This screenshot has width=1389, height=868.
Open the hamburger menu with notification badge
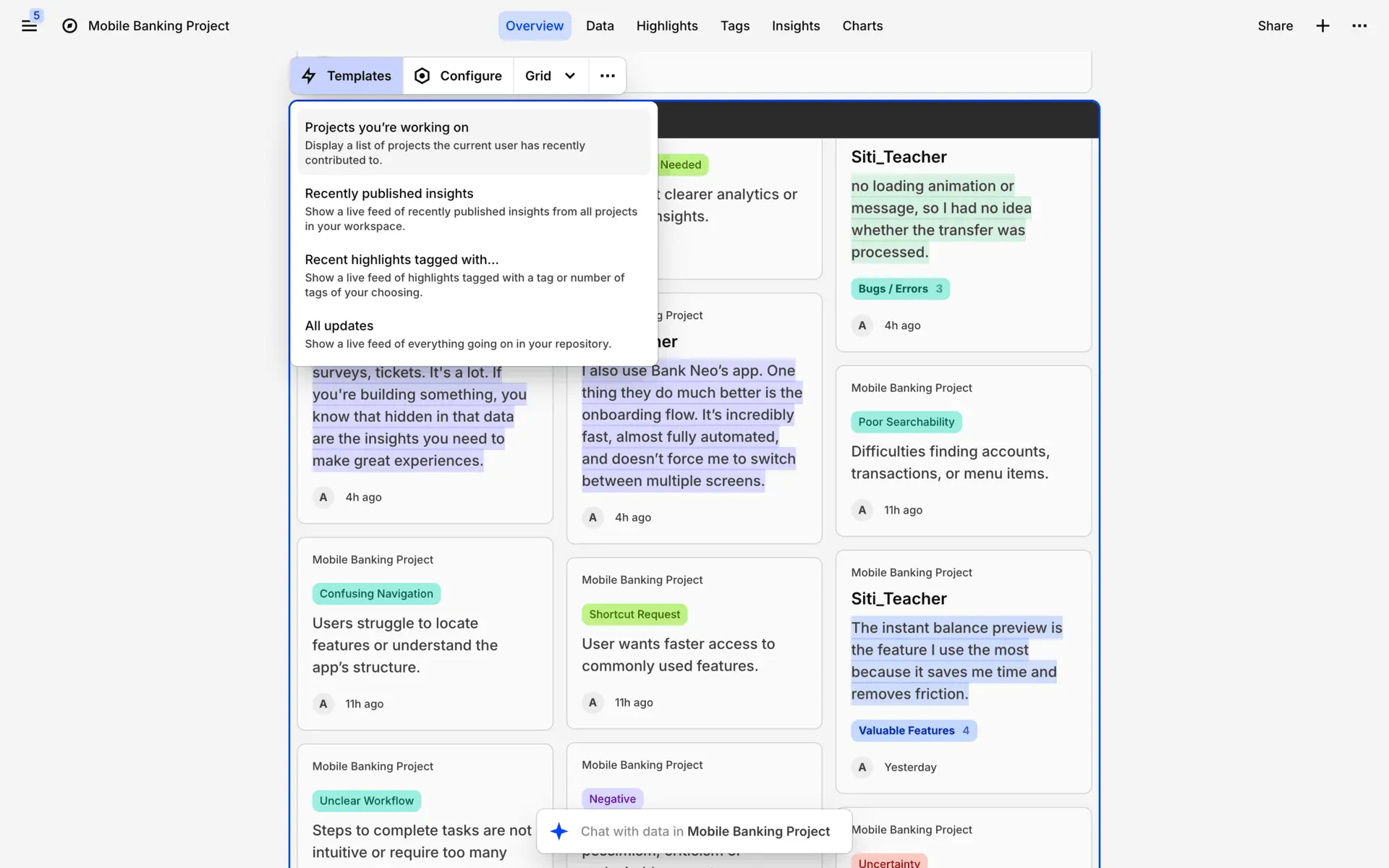tap(29, 26)
